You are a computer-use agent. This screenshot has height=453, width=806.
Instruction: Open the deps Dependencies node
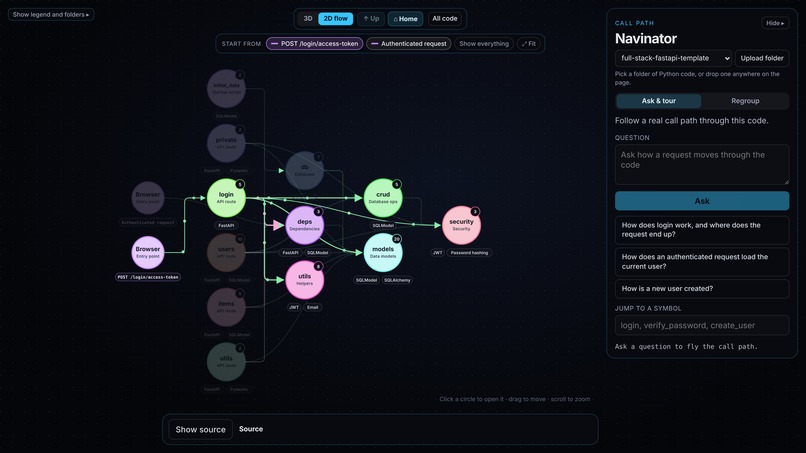point(304,225)
